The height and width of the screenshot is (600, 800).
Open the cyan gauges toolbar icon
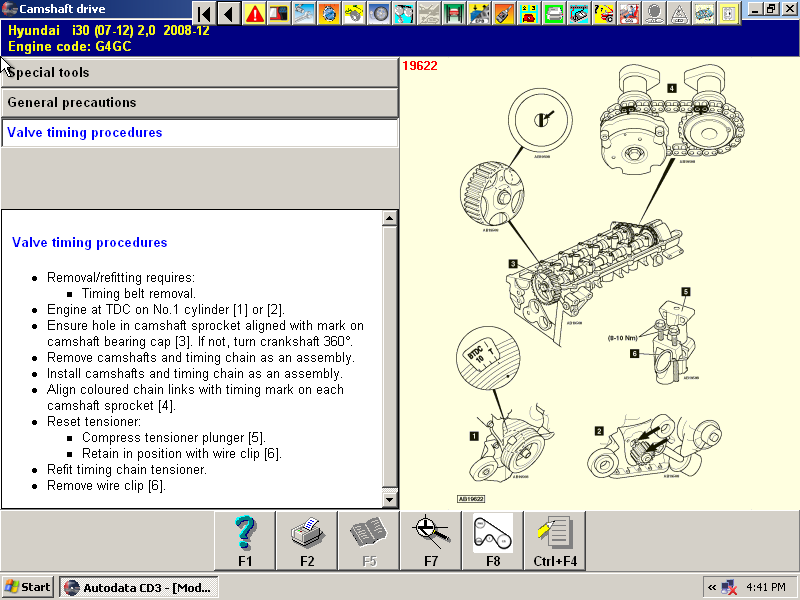click(404, 13)
